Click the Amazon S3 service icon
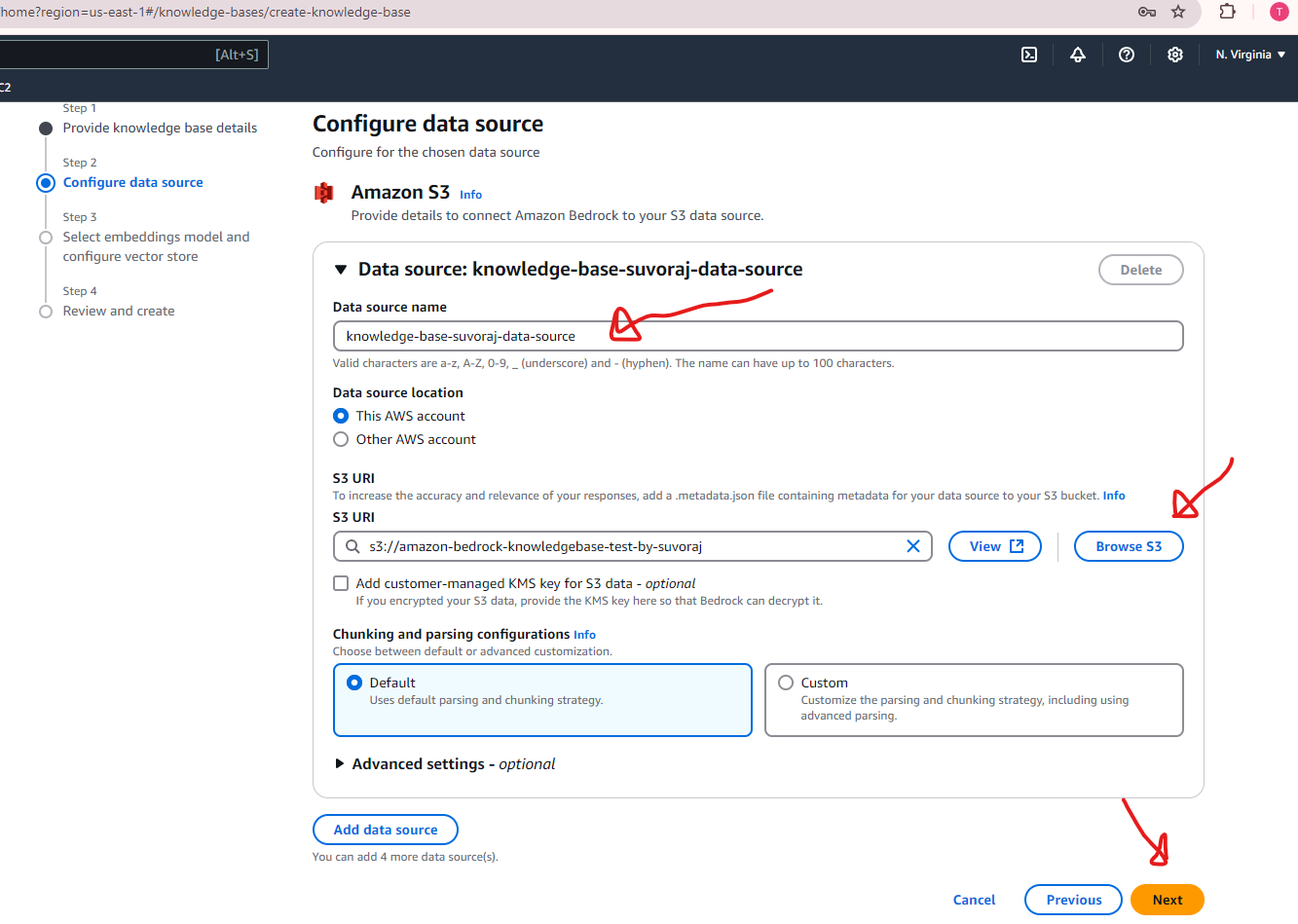The height and width of the screenshot is (924, 1298). click(x=324, y=193)
